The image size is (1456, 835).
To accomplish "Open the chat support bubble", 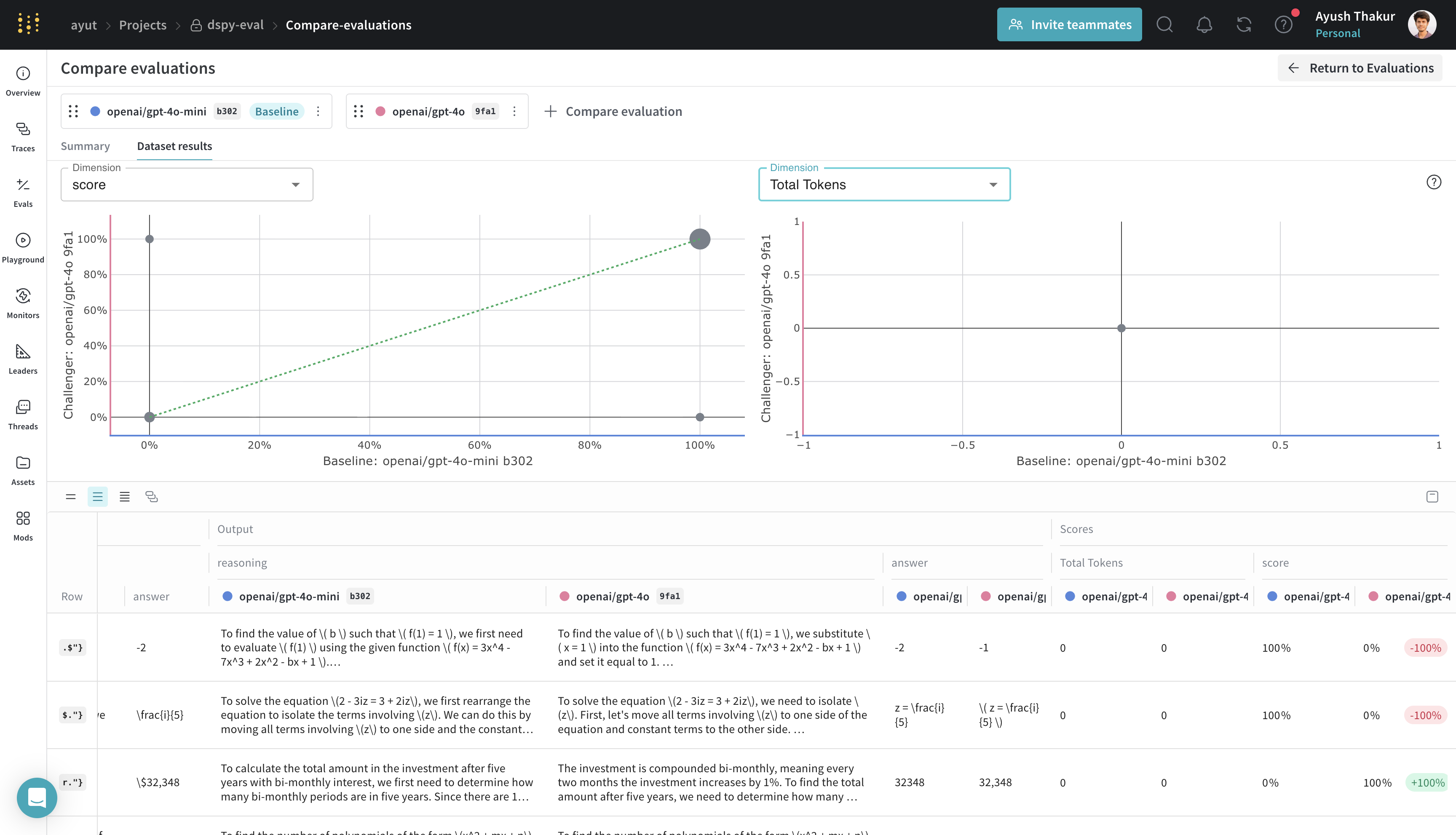I will coord(37,798).
